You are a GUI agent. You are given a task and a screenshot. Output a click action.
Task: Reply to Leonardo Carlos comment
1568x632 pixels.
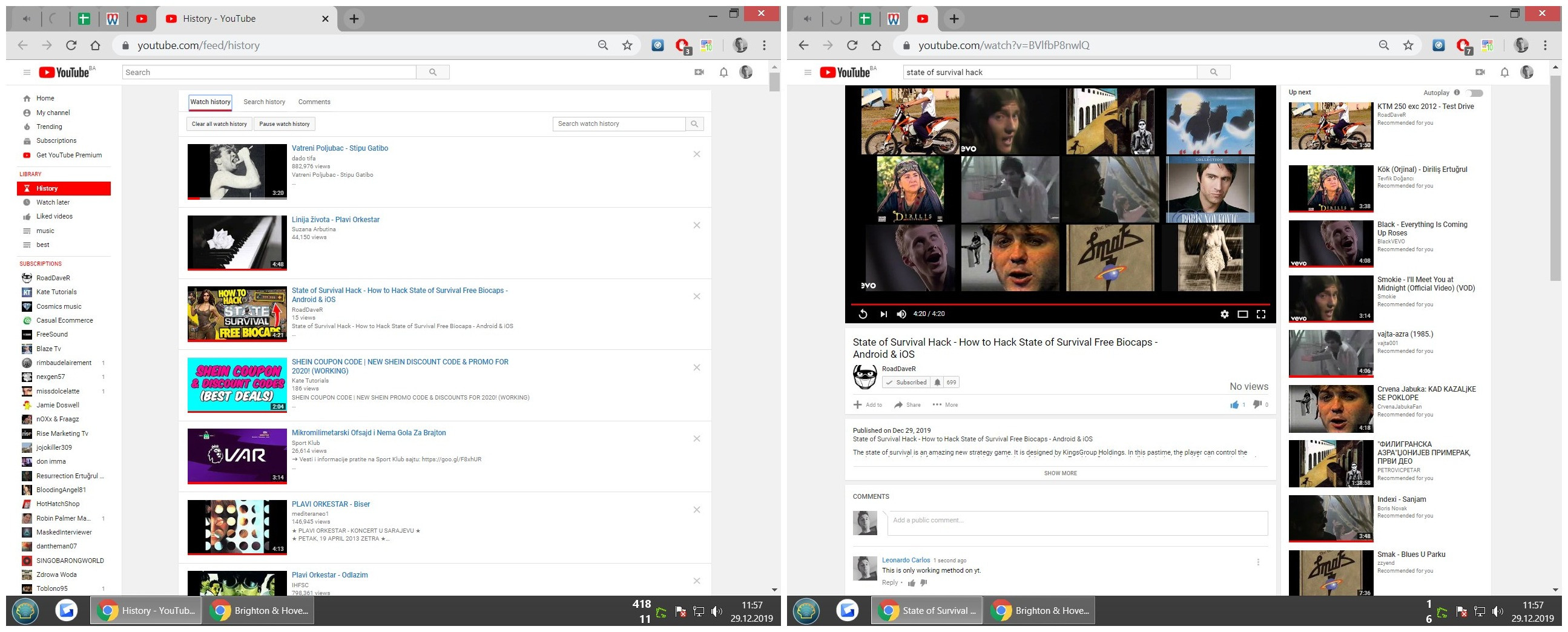tap(889, 583)
